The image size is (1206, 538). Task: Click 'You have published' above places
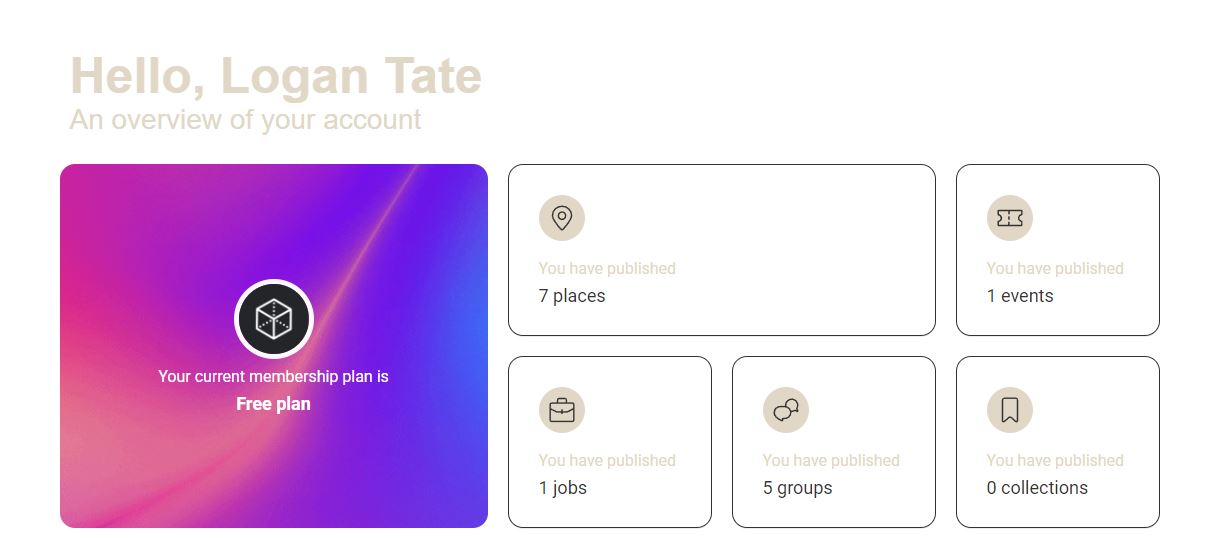607,269
